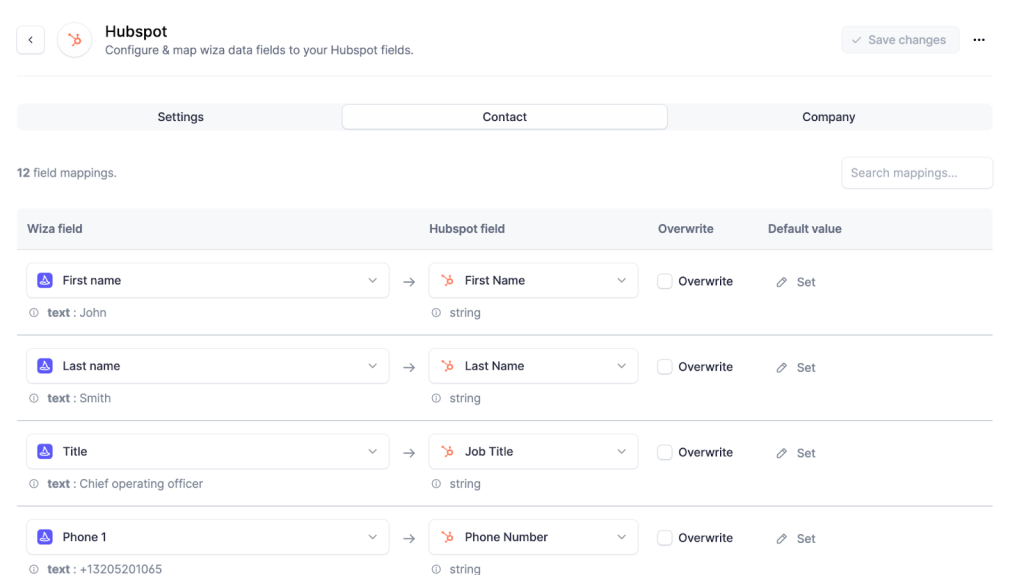Click Hubspot icon in Phone Number field
This screenshot has width=1024, height=575.
(x=447, y=537)
